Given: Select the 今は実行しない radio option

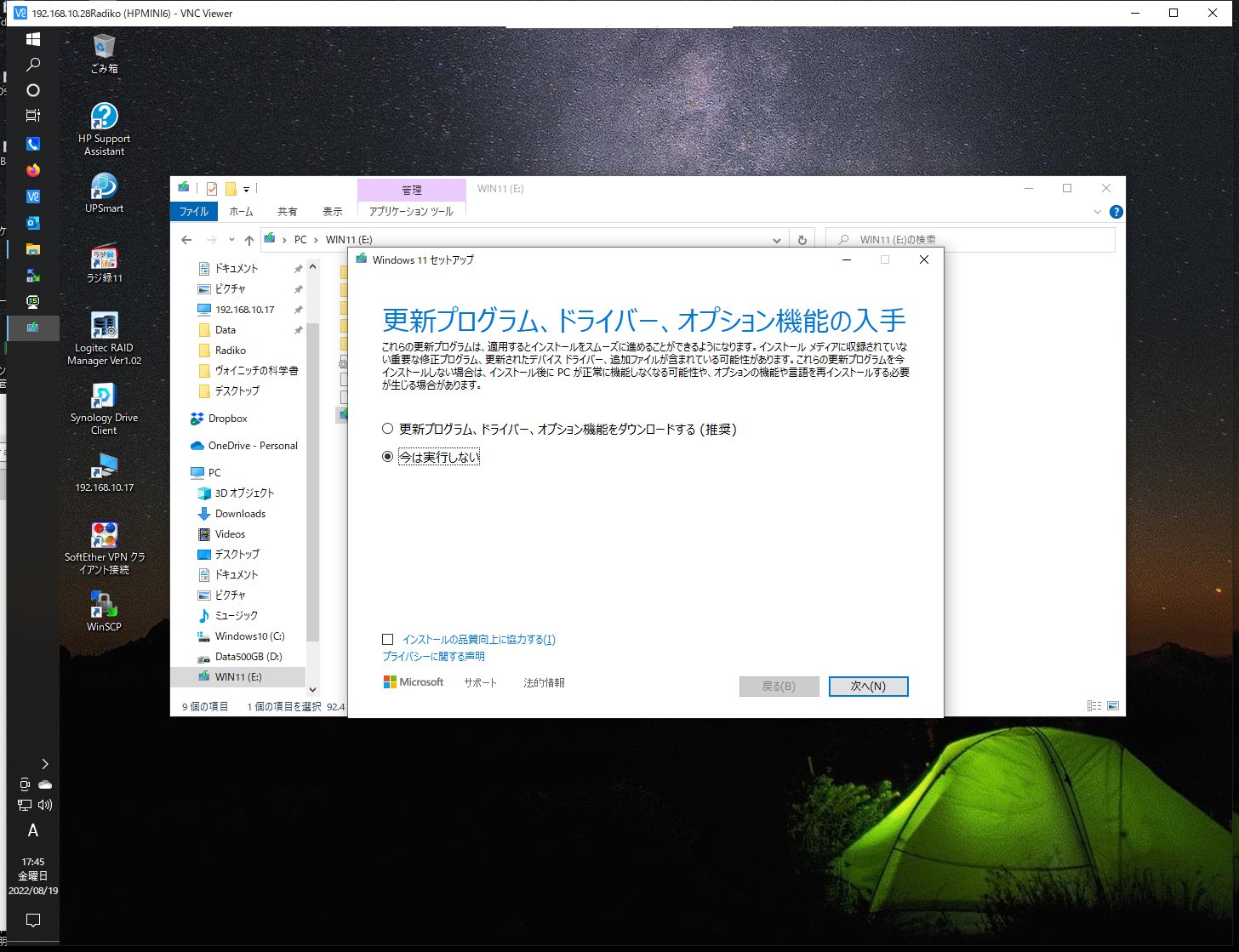Looking at the screenshot, I should pyautogui.click(x=431, y=457).
